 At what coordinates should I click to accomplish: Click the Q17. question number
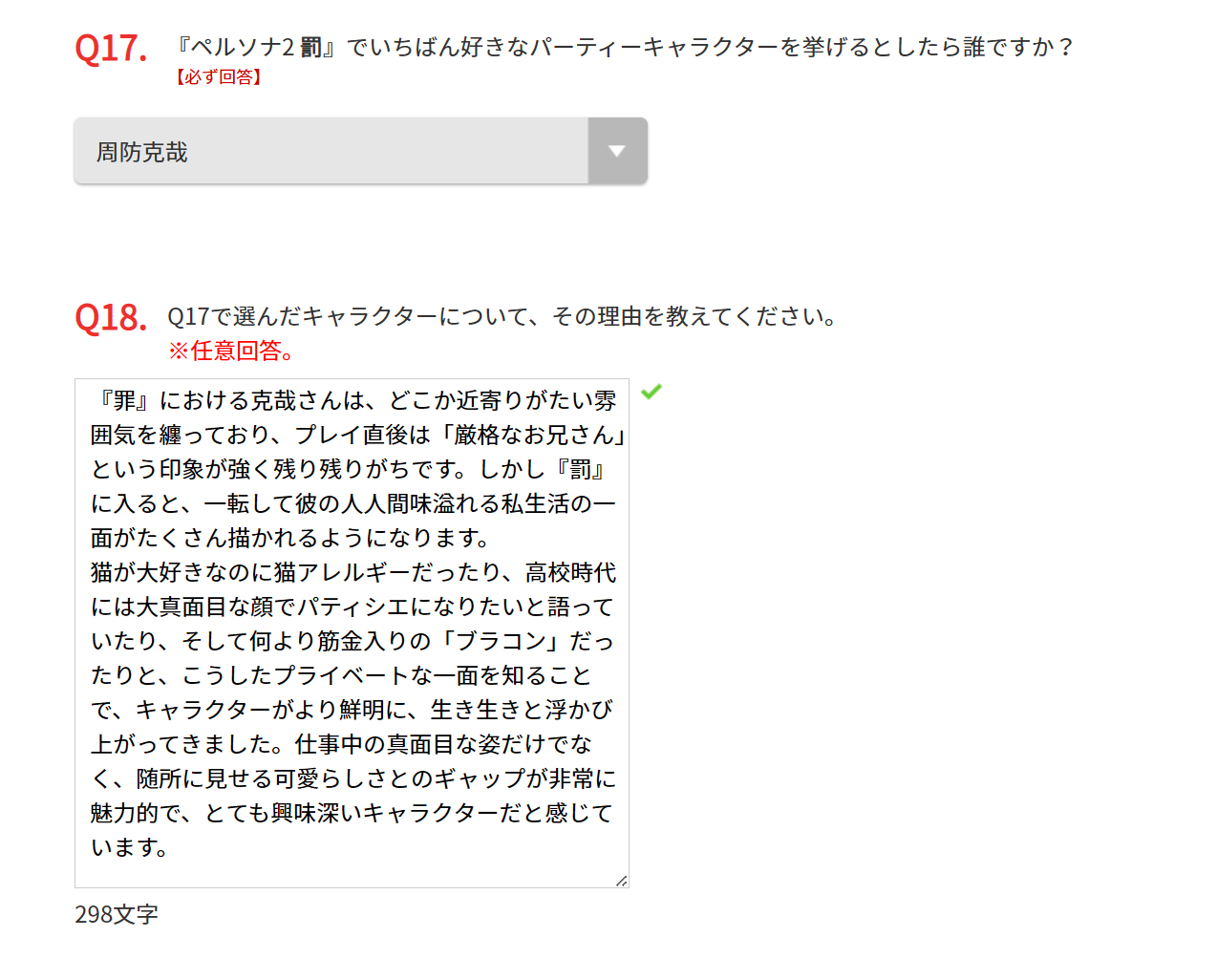pos(111,48)
